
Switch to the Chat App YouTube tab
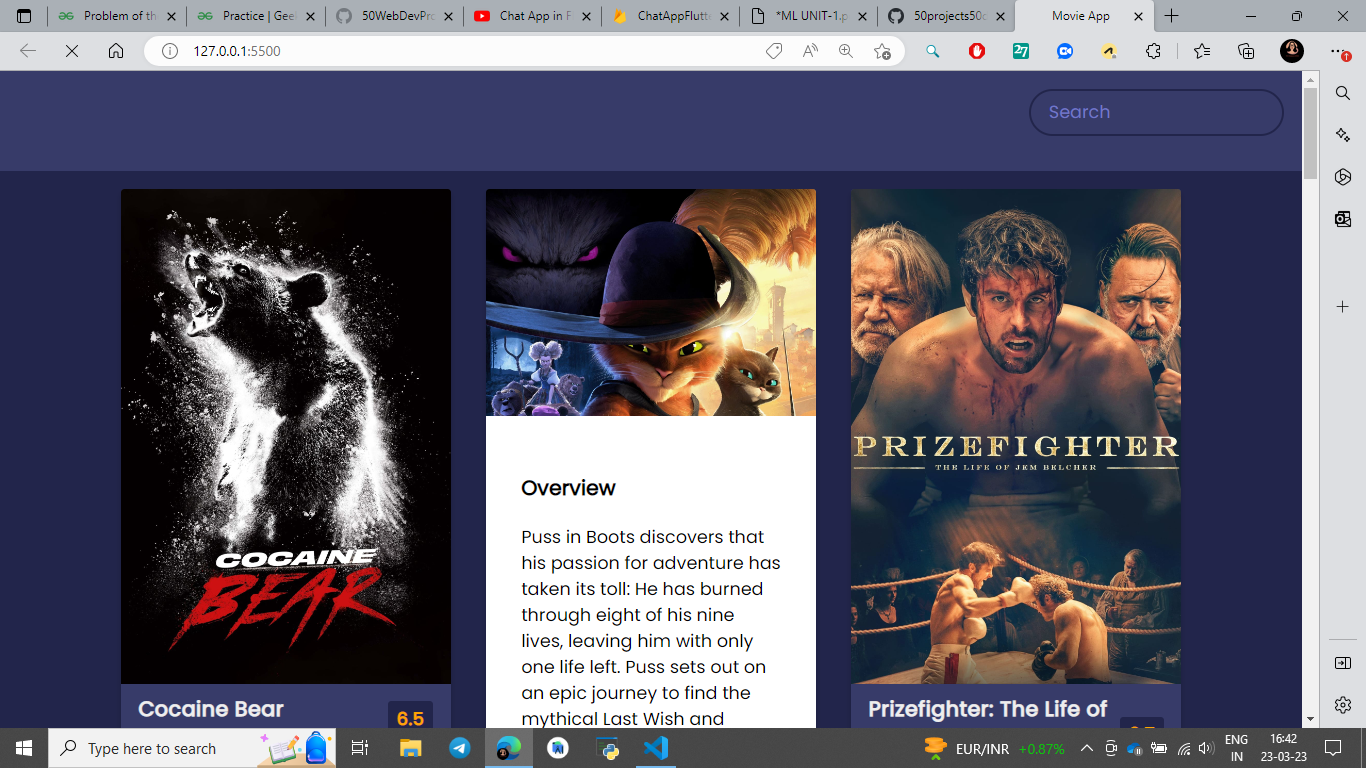point(532,16)
